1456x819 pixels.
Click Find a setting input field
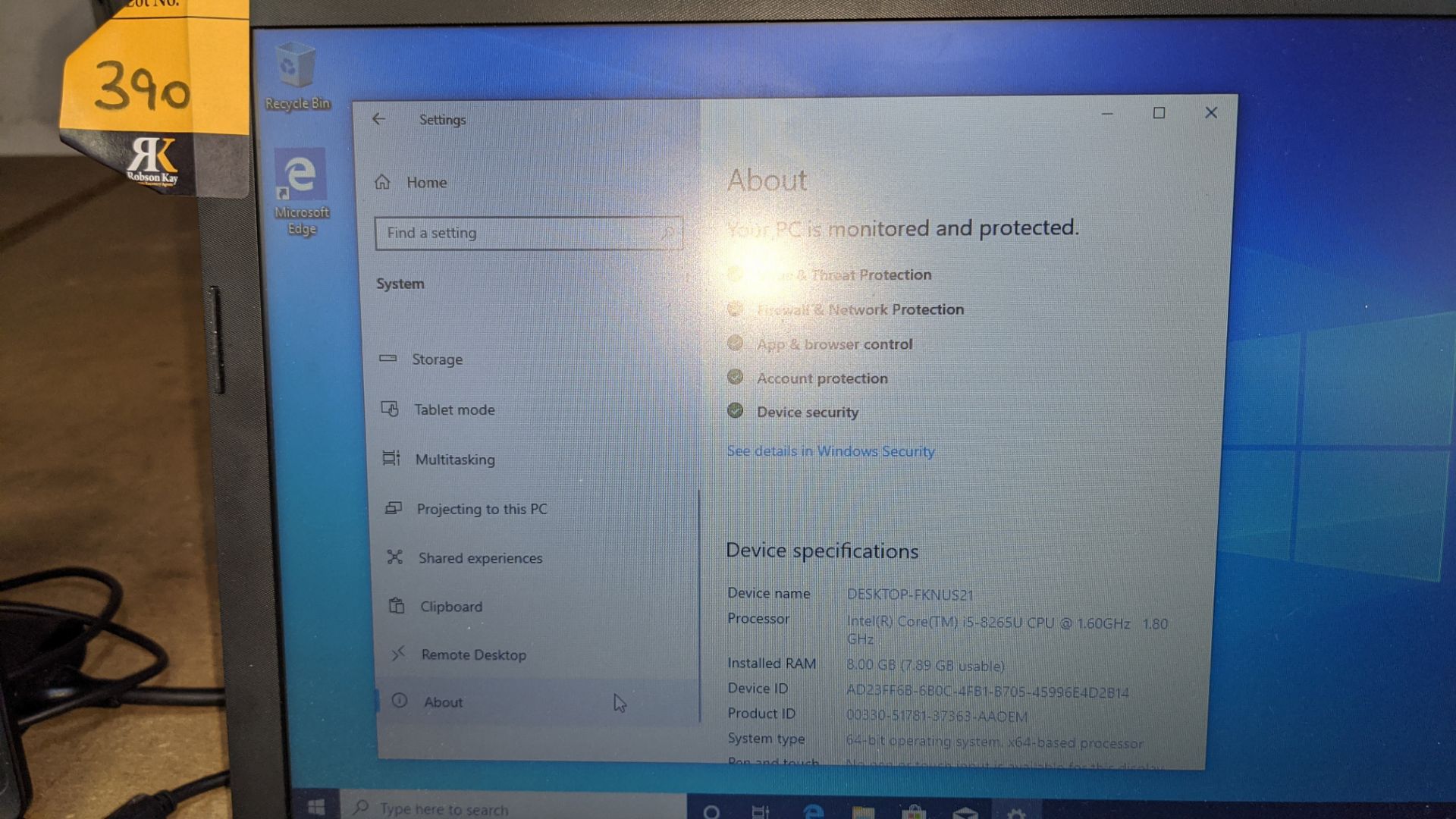(x=527, y=233)
